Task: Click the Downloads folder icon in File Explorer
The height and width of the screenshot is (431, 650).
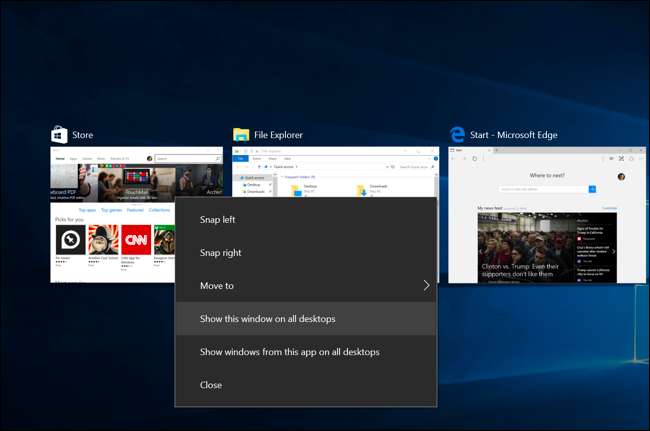Action: [x=362, y=190]
